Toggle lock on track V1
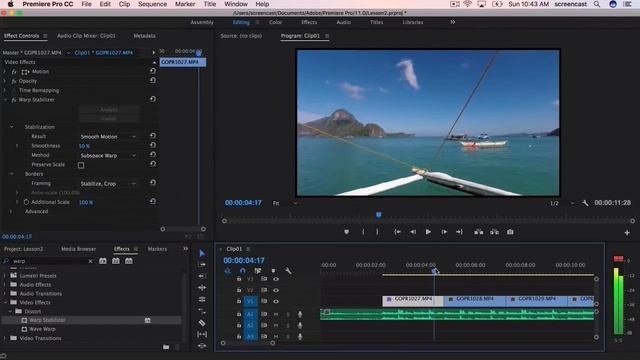640x360 pixels. pyautogui.click(x=239, y=301)
